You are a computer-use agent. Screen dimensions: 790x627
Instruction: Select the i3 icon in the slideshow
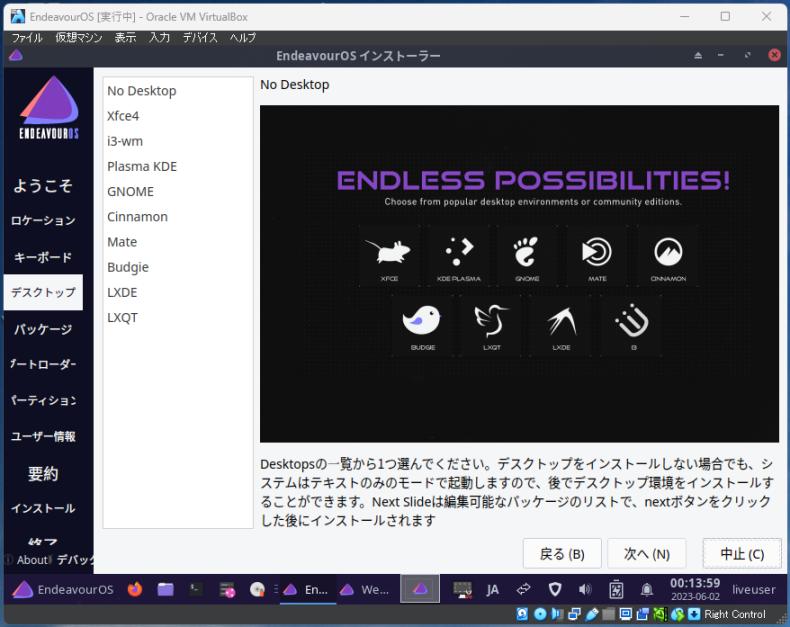[x=633, y=321]
